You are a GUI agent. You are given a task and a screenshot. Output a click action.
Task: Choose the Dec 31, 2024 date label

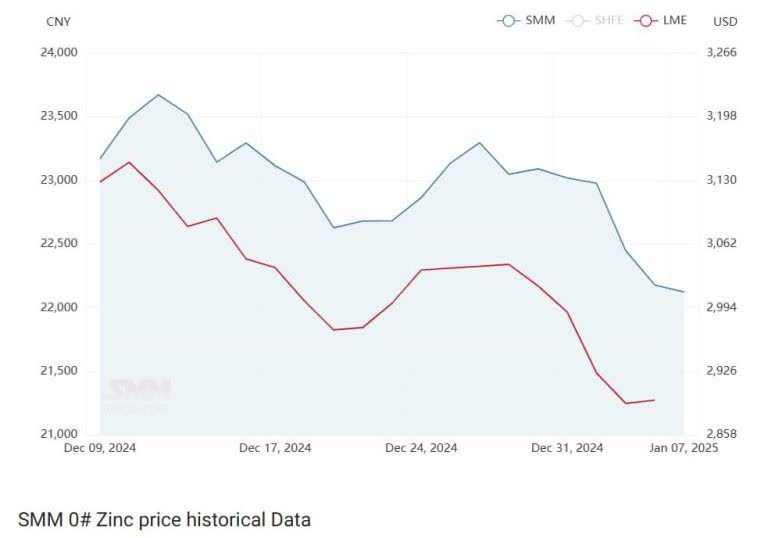tap(567, 448)
